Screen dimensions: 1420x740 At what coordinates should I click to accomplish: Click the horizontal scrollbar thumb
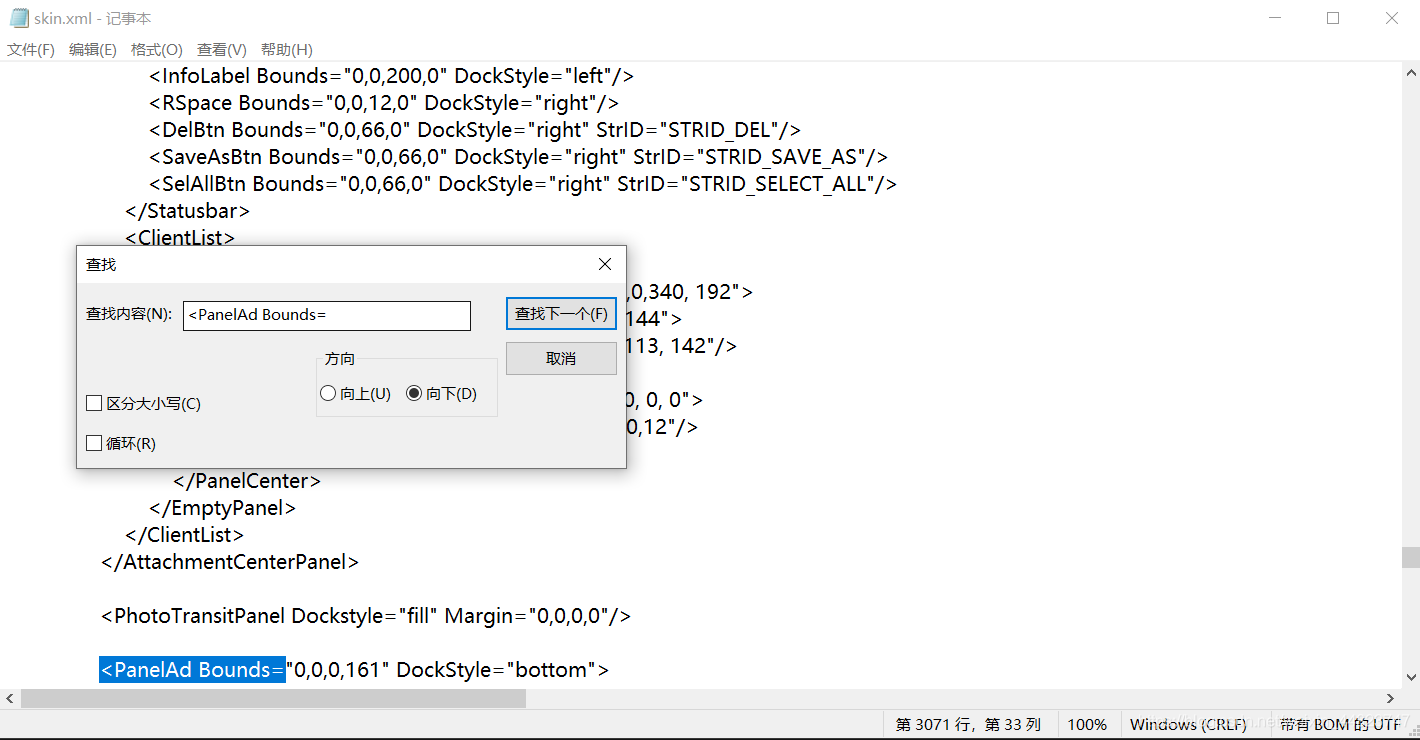[x=273, y=698]
